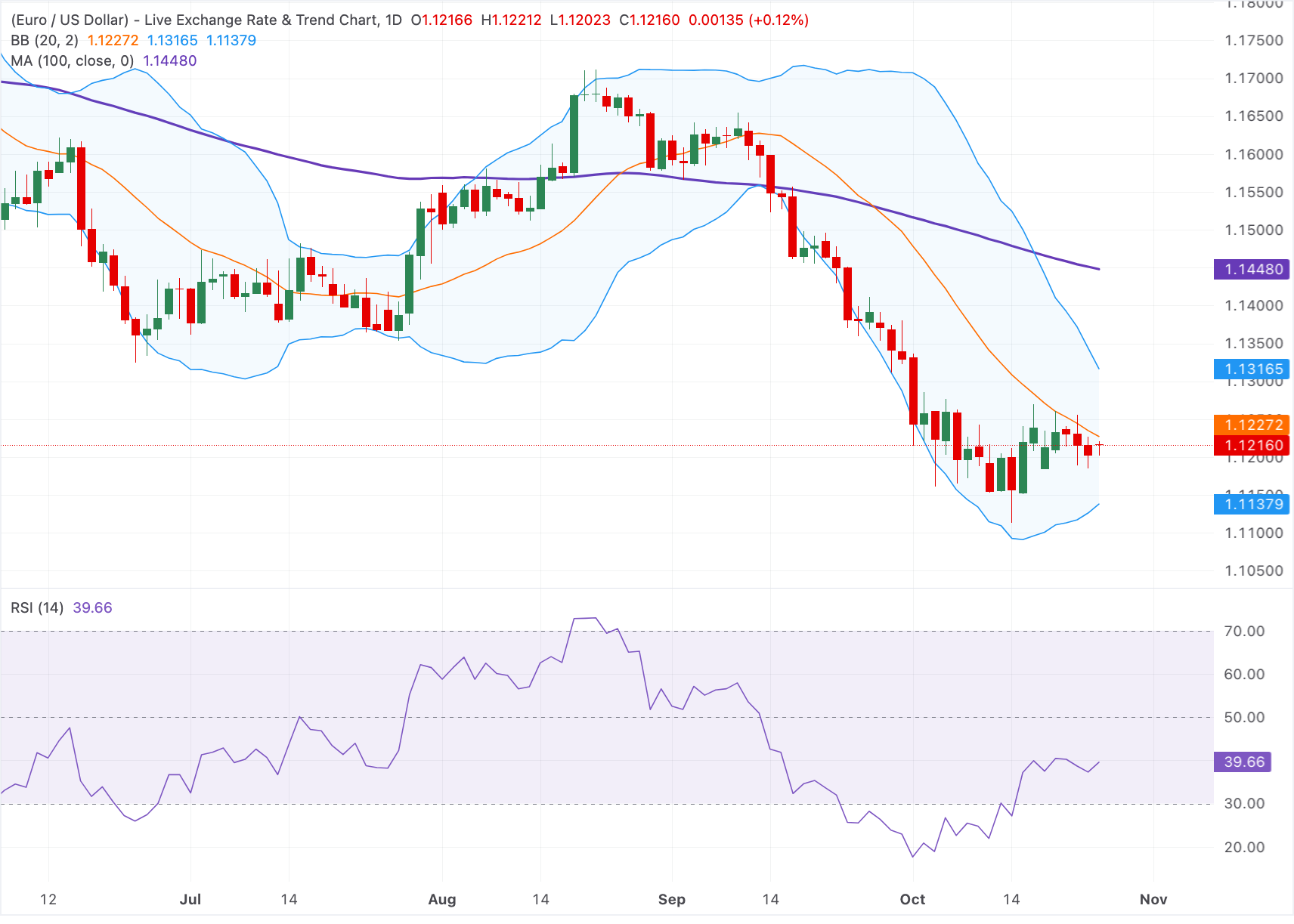Image resolution: width=1294 pixels, height=924 pixels.
Task: Click the purple 1.14480 price axis tag
Action: click(1252, 270)
